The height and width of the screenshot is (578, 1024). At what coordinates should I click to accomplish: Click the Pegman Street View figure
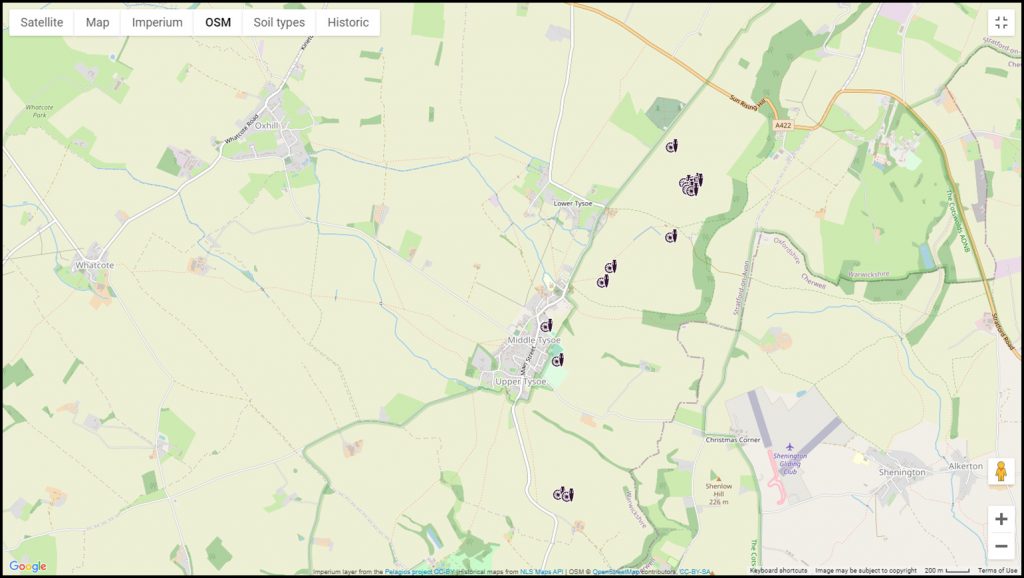[x=1001, y=470]
